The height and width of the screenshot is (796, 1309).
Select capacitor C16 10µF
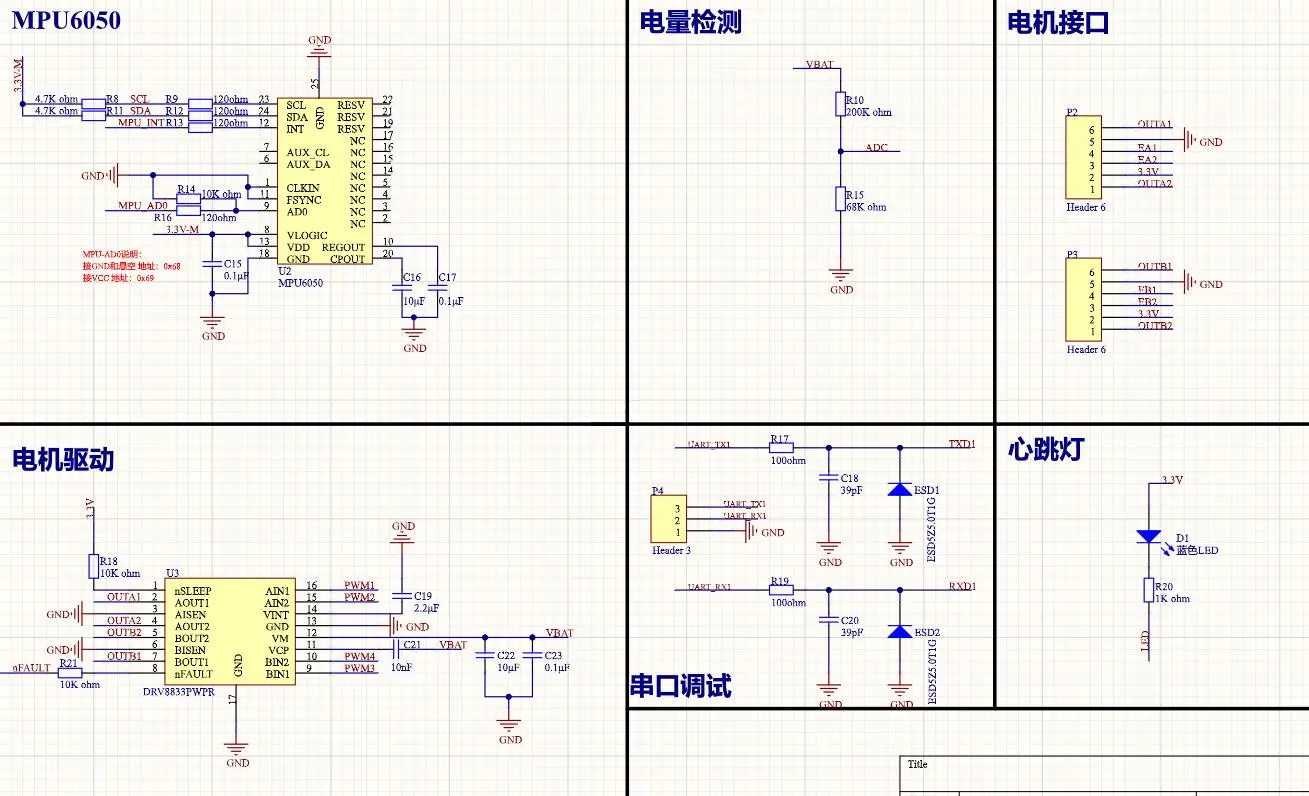click(x=411, y=289)
